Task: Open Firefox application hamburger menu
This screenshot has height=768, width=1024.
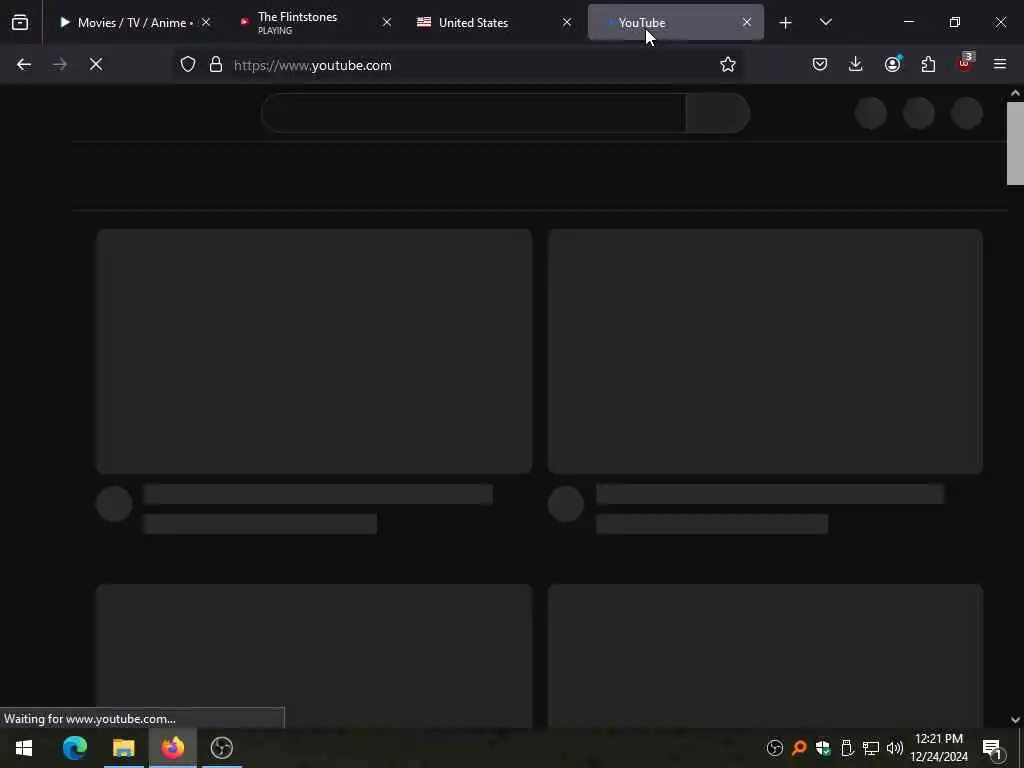Action: [x=1000, y=64]
